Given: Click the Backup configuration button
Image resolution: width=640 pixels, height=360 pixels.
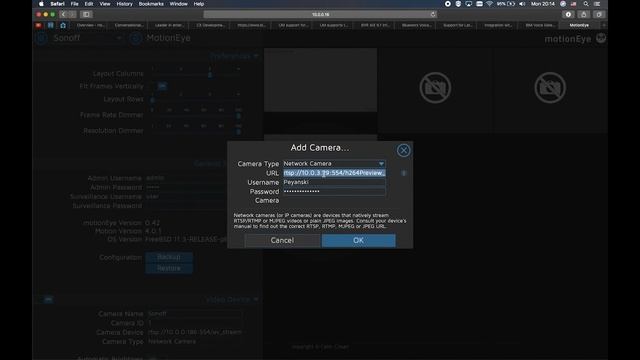Looking at the screenshot, I should tap(169, 257).
